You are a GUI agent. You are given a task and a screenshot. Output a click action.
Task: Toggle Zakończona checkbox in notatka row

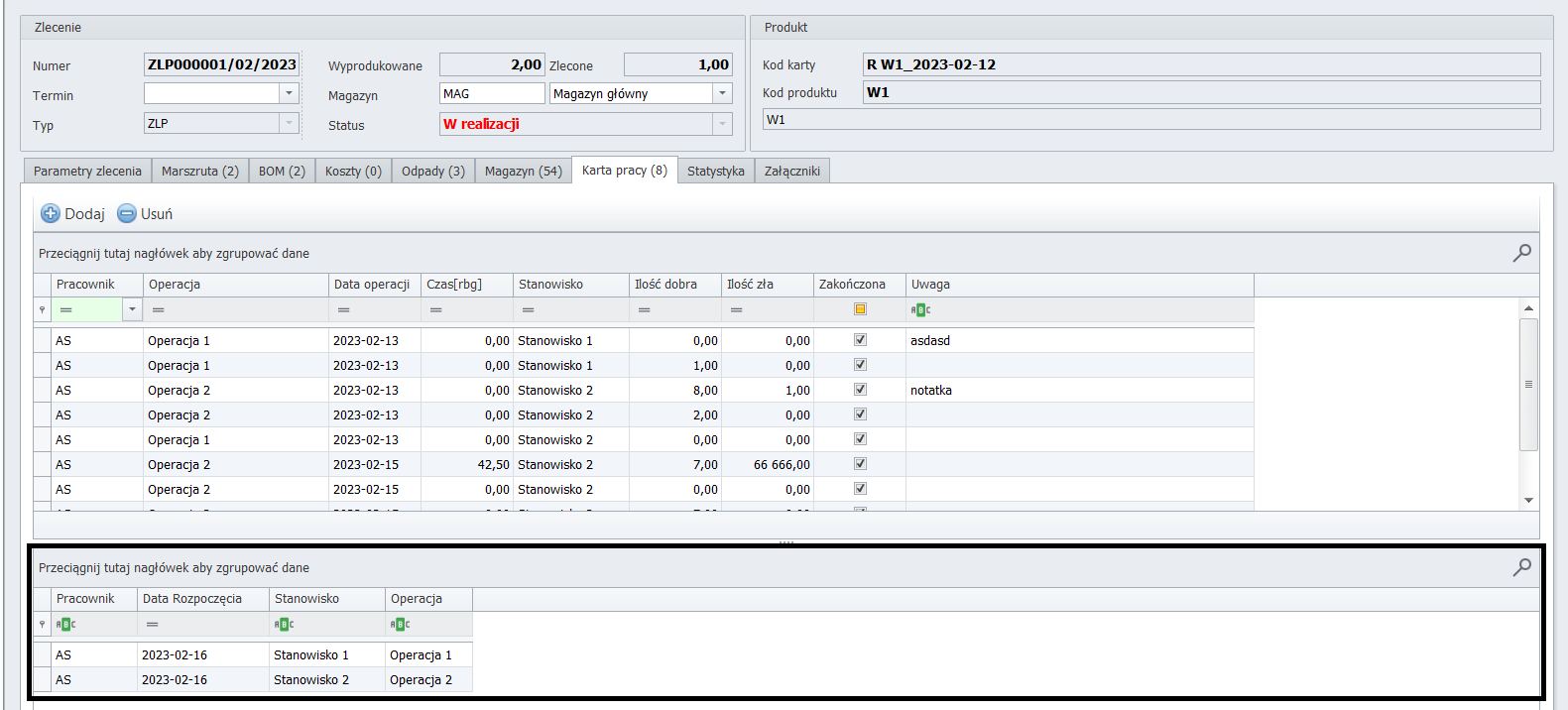coord(860,389)
